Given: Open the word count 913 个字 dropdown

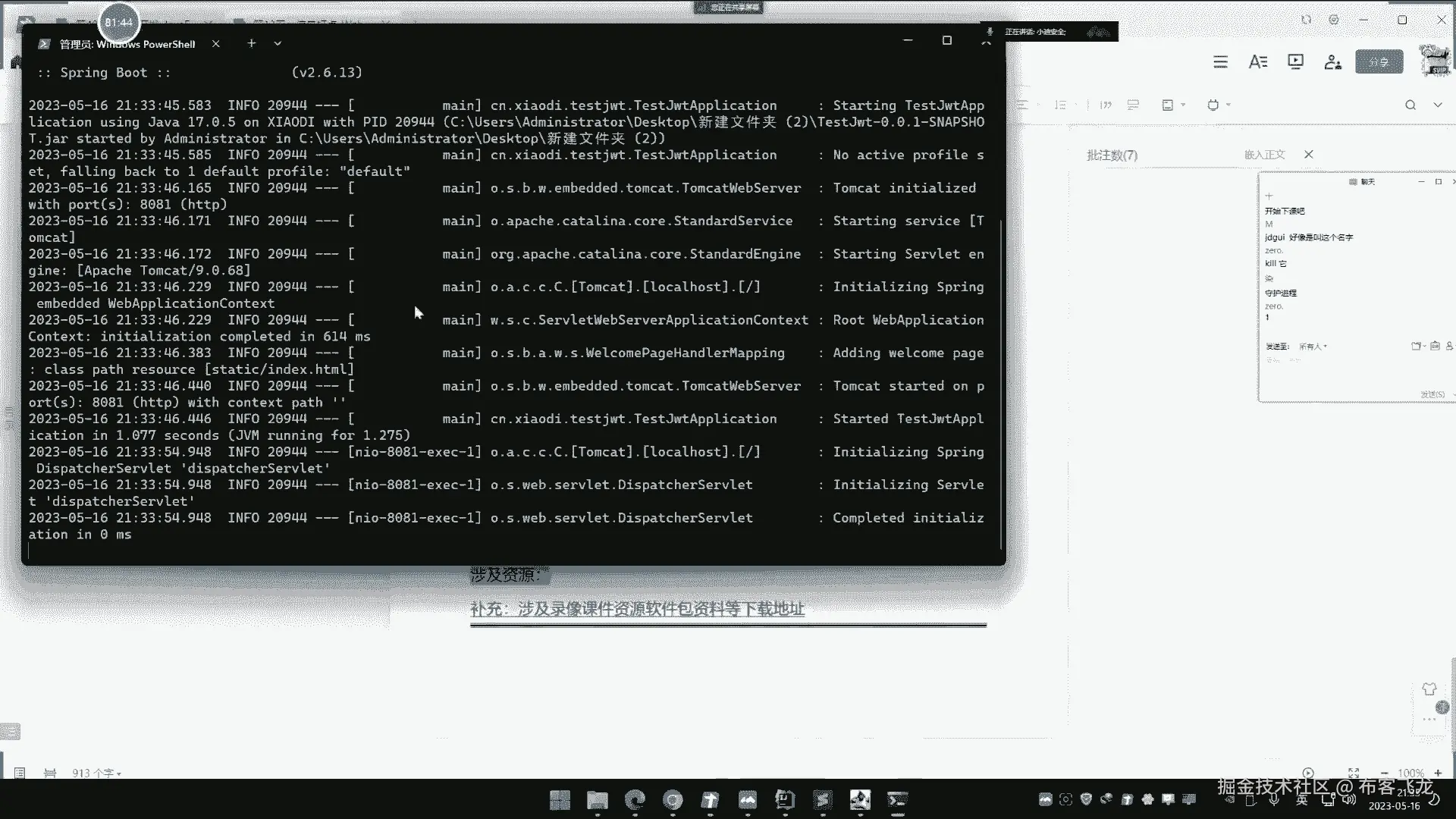Looking at the screenshot, I should 96,773.
